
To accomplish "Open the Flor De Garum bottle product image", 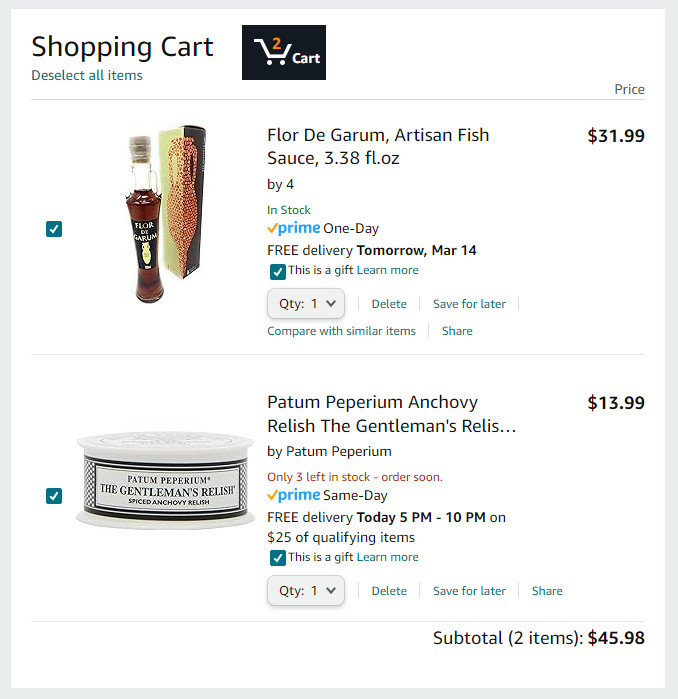I will (x=166, y=214).
